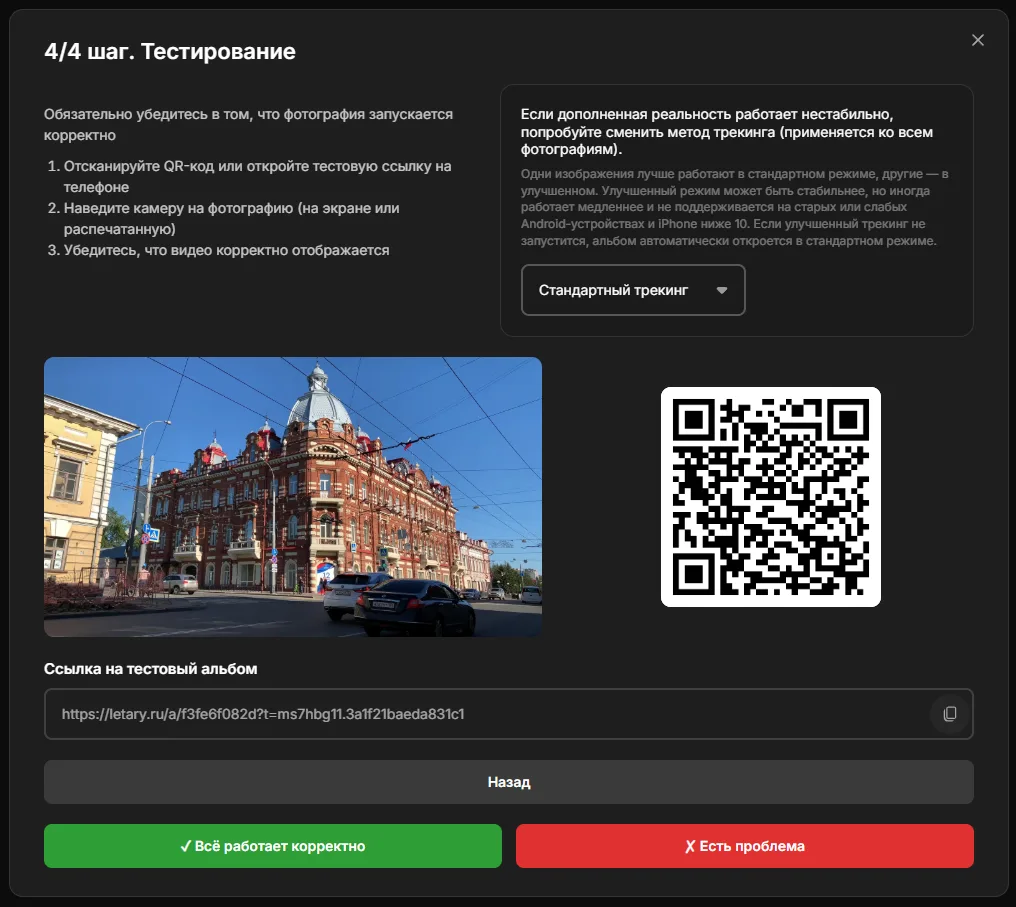Click the red brick building photo thumbnail

tap(293, 497)
